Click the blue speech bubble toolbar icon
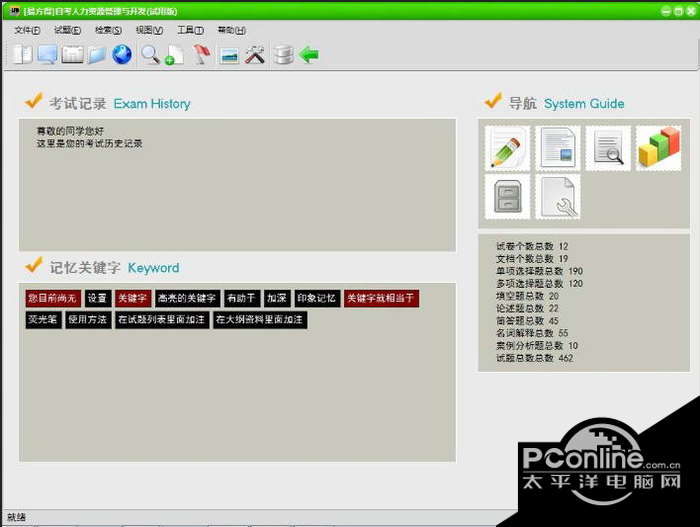 [47, 55]
